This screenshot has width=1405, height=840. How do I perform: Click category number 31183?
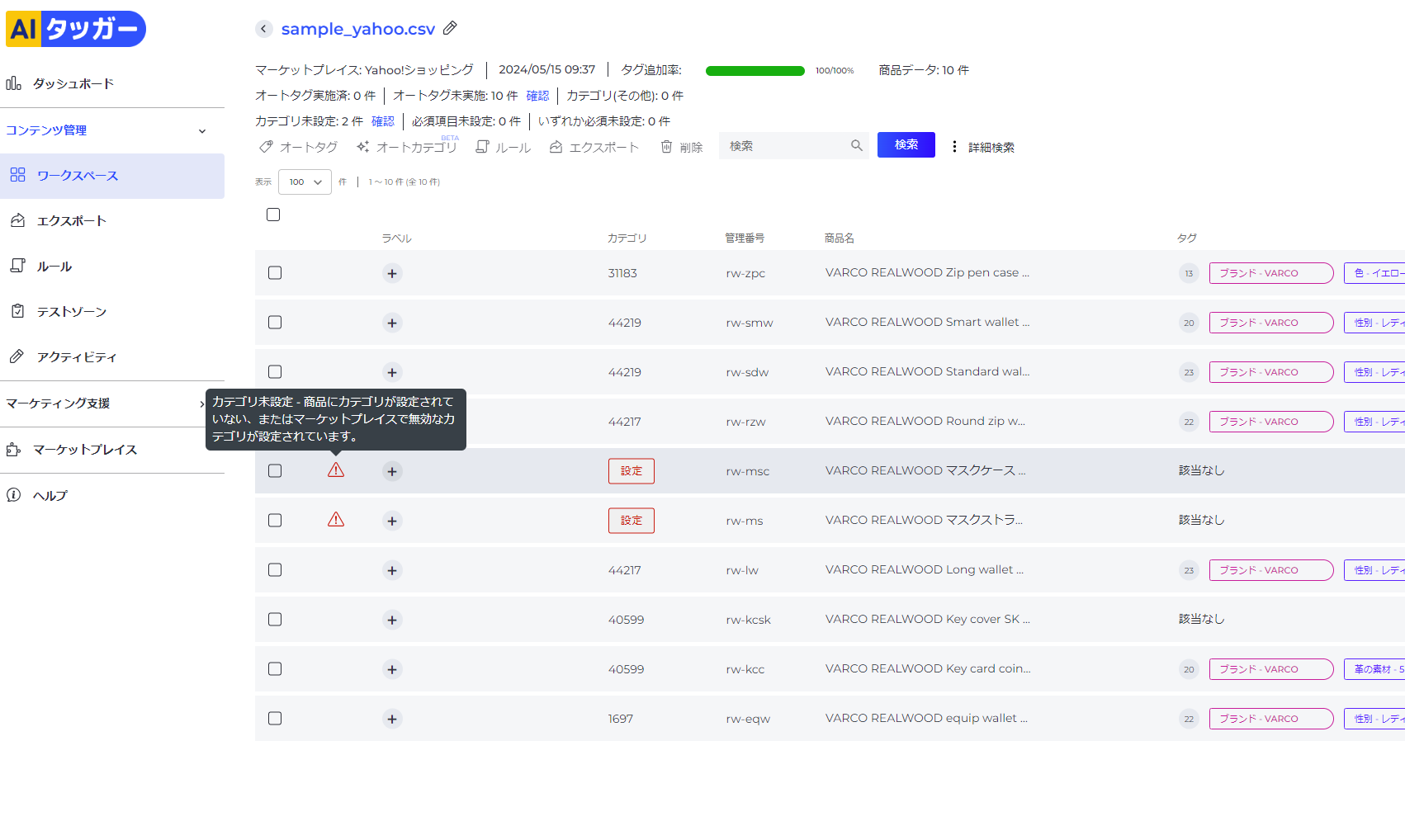[622, 273]
